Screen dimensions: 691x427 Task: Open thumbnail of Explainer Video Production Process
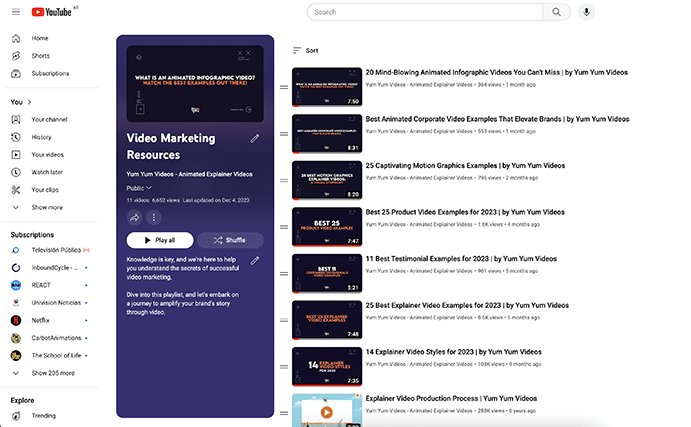coord(327,410)
